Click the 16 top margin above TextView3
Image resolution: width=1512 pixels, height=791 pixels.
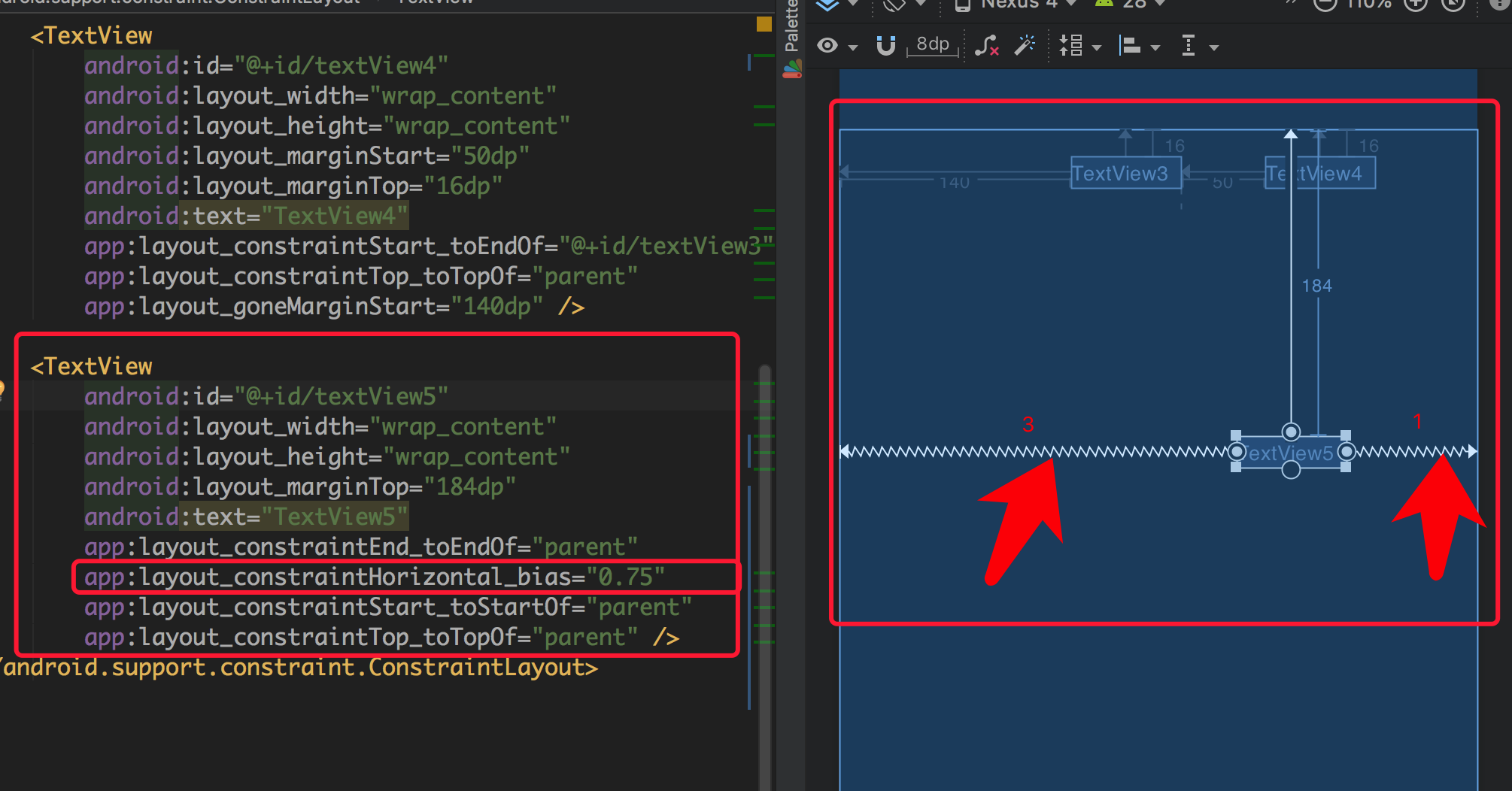(1175, 146)
